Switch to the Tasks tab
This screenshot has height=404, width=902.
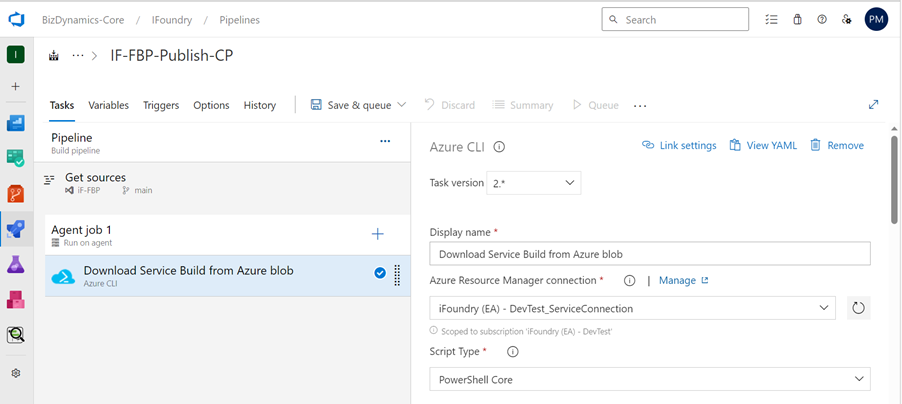coord(62,105)
